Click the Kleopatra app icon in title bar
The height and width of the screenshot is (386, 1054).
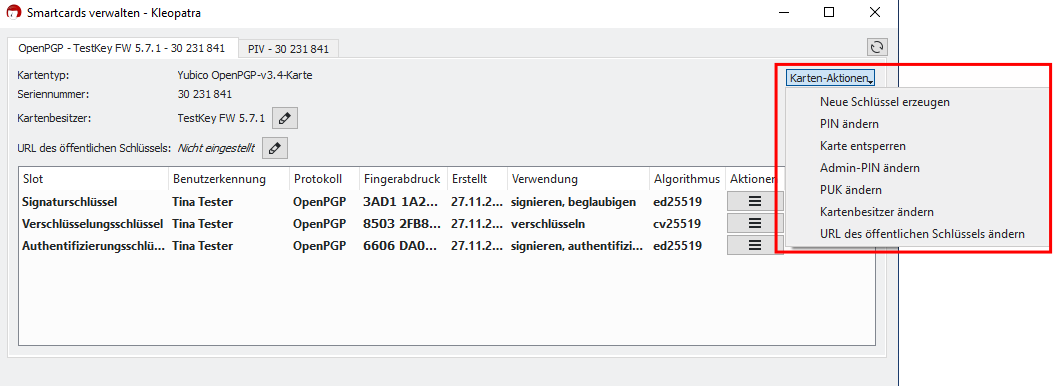[13, 13]
